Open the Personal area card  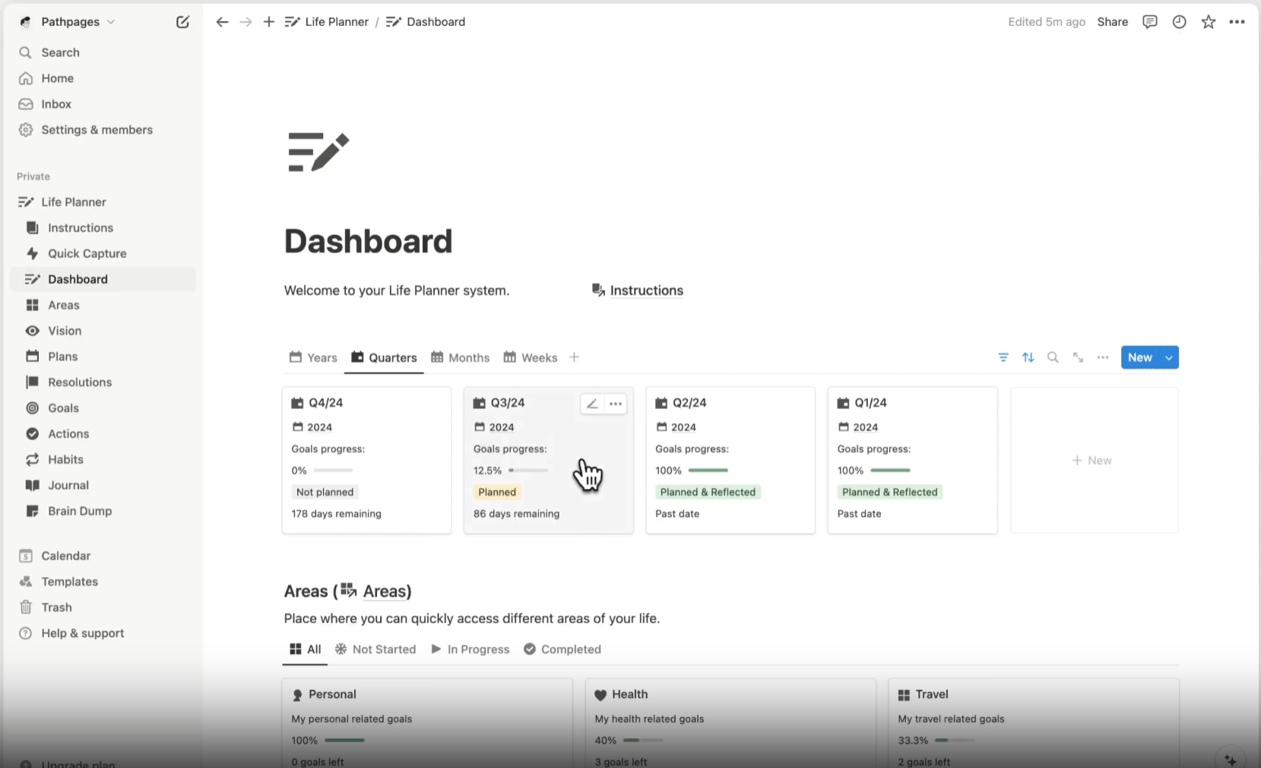(427, 725)
